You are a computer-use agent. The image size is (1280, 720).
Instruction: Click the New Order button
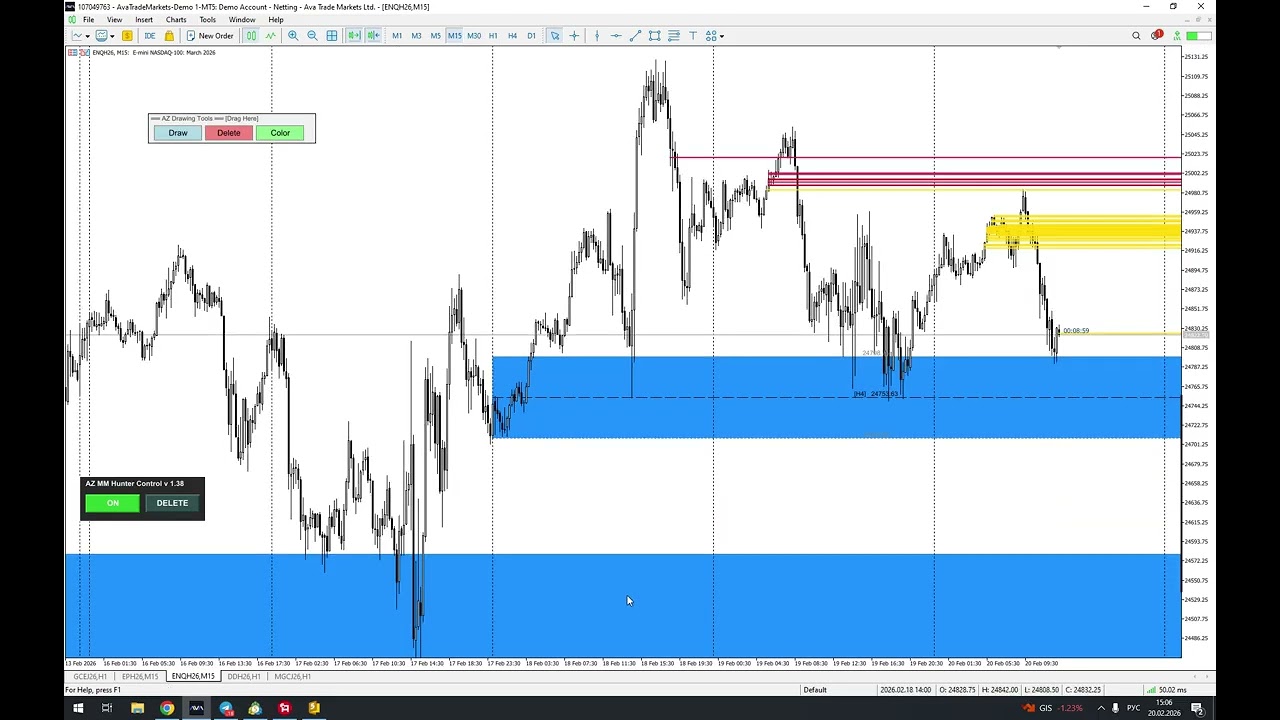point(210,36)
